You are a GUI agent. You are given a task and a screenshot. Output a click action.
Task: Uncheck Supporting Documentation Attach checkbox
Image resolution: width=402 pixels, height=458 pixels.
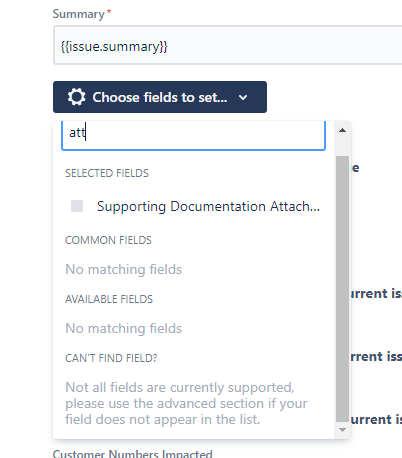77,206
